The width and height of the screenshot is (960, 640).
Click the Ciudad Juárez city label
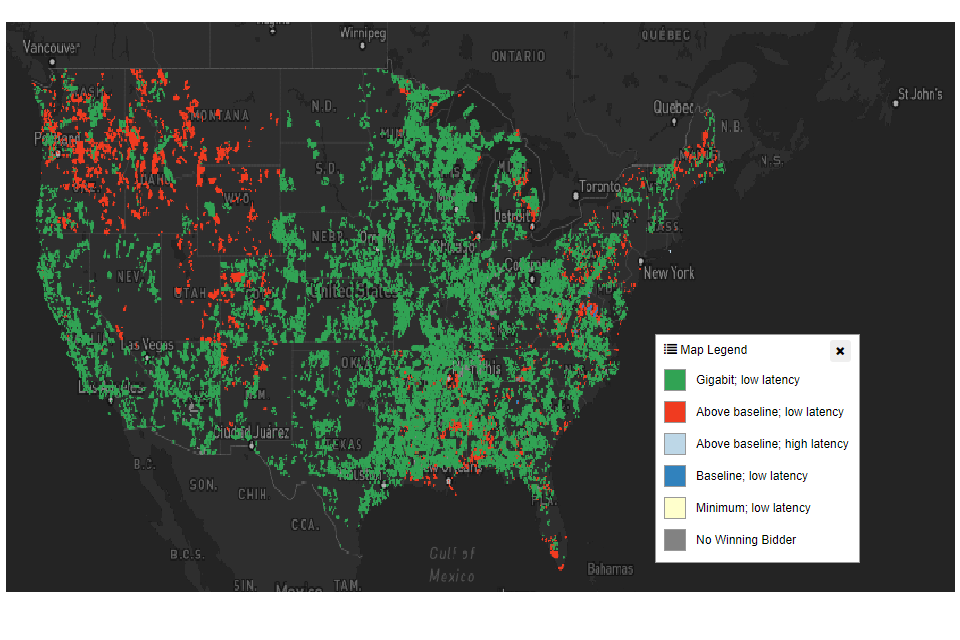(251, 433)
